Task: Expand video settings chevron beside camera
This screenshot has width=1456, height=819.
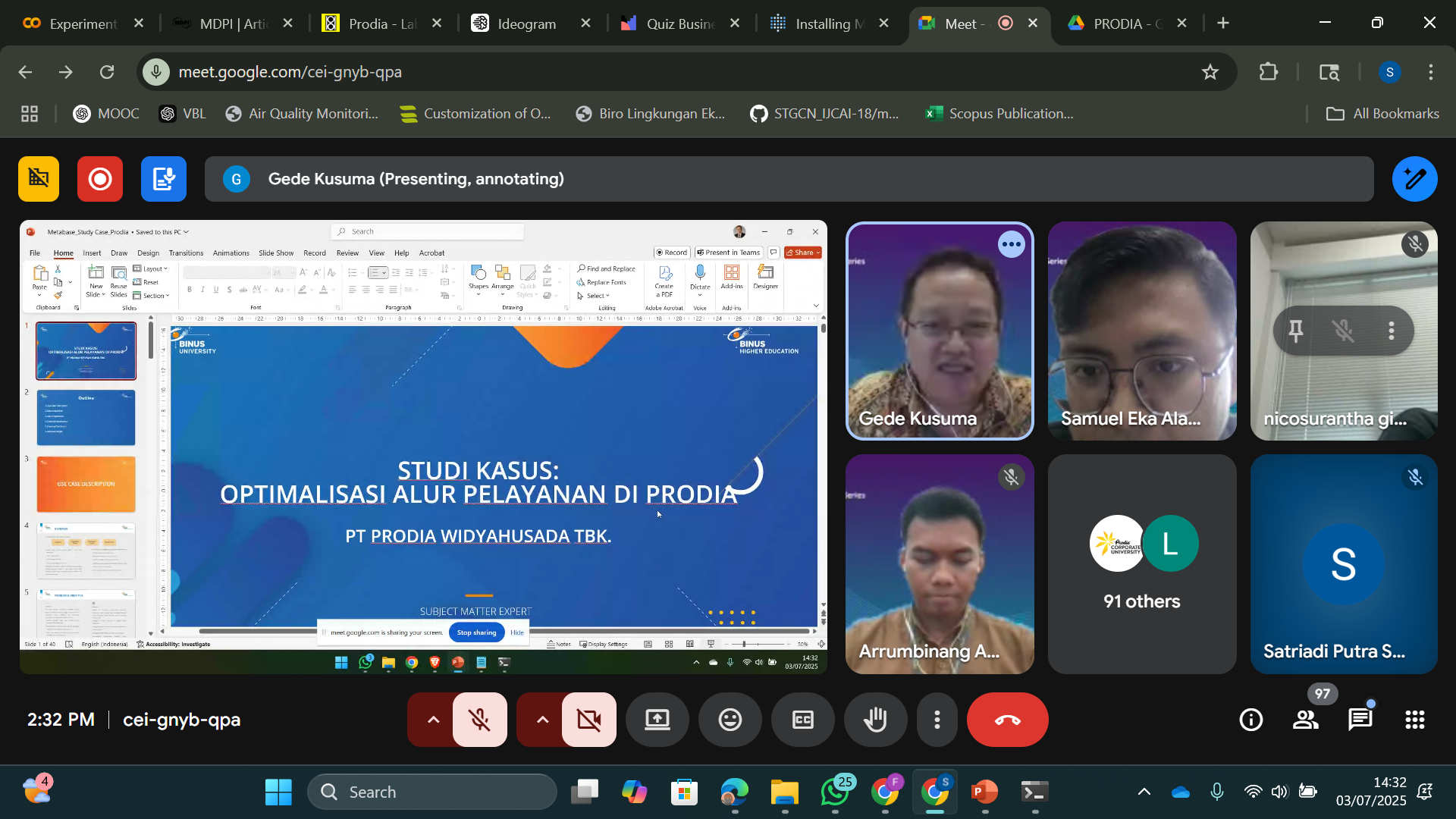Action: (x=542, y=720)
